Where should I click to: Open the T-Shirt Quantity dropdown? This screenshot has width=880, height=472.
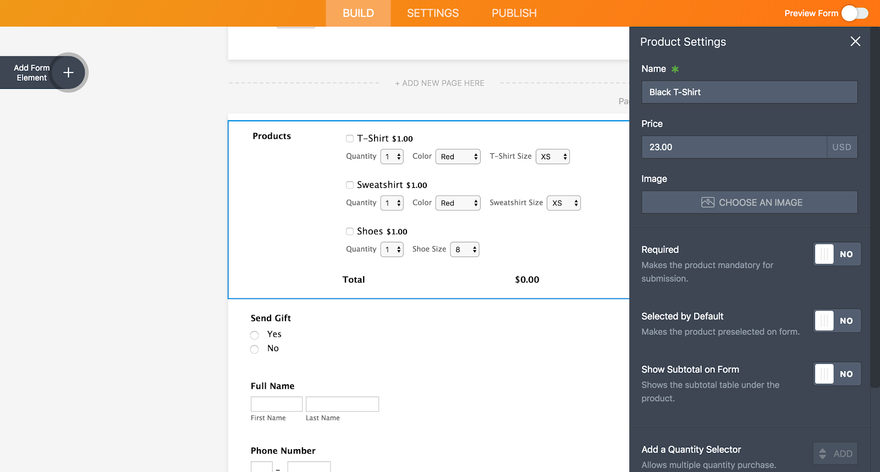[x=392, y=157]
